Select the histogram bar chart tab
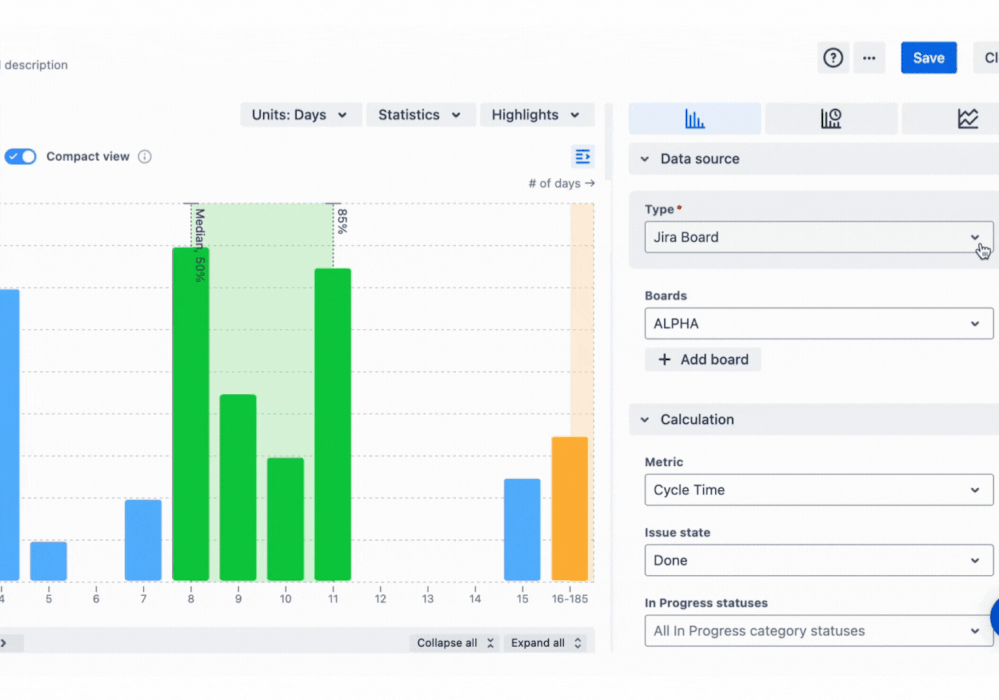Image resolution: width=999 pixels, height=700 pixels. 694,118
